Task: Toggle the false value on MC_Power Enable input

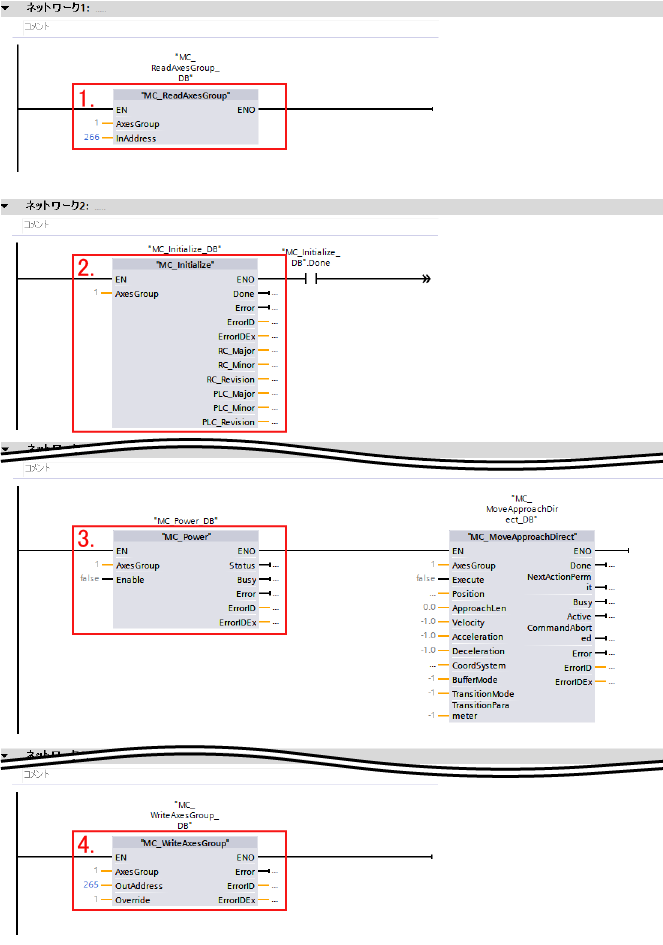Action: pos(88,579)
